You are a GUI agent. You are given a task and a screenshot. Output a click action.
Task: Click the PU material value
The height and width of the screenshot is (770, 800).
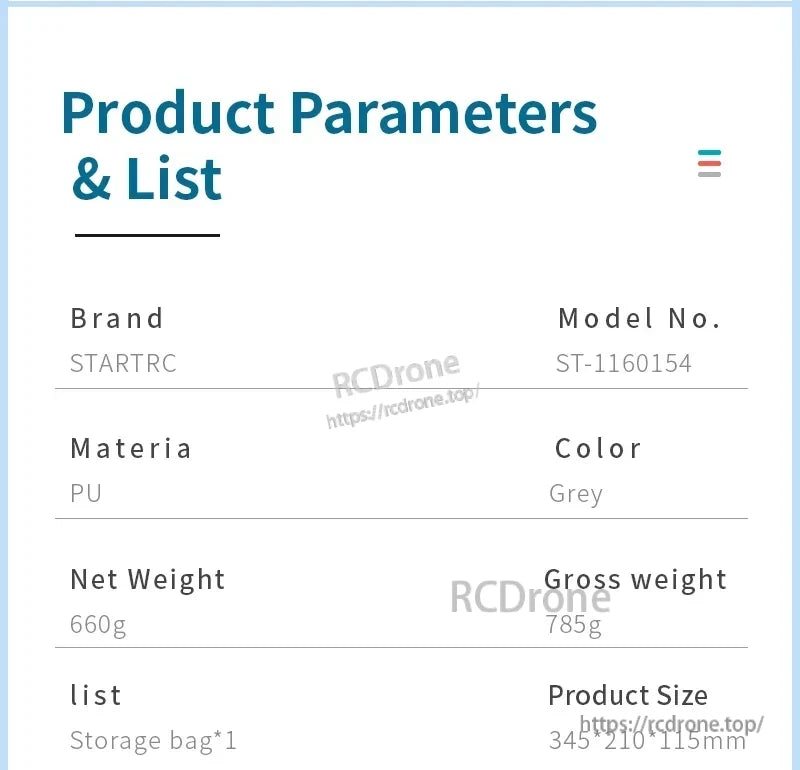[x=86, y=493]
